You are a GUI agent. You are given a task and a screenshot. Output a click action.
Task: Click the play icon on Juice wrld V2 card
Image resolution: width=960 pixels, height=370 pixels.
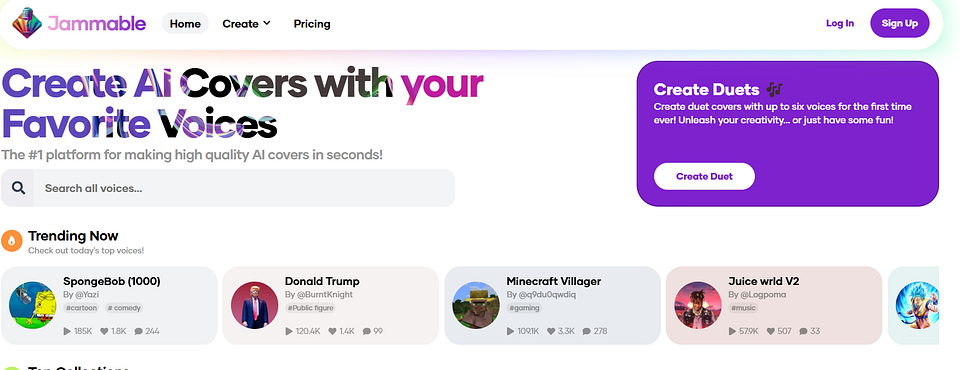coord(732,331)
